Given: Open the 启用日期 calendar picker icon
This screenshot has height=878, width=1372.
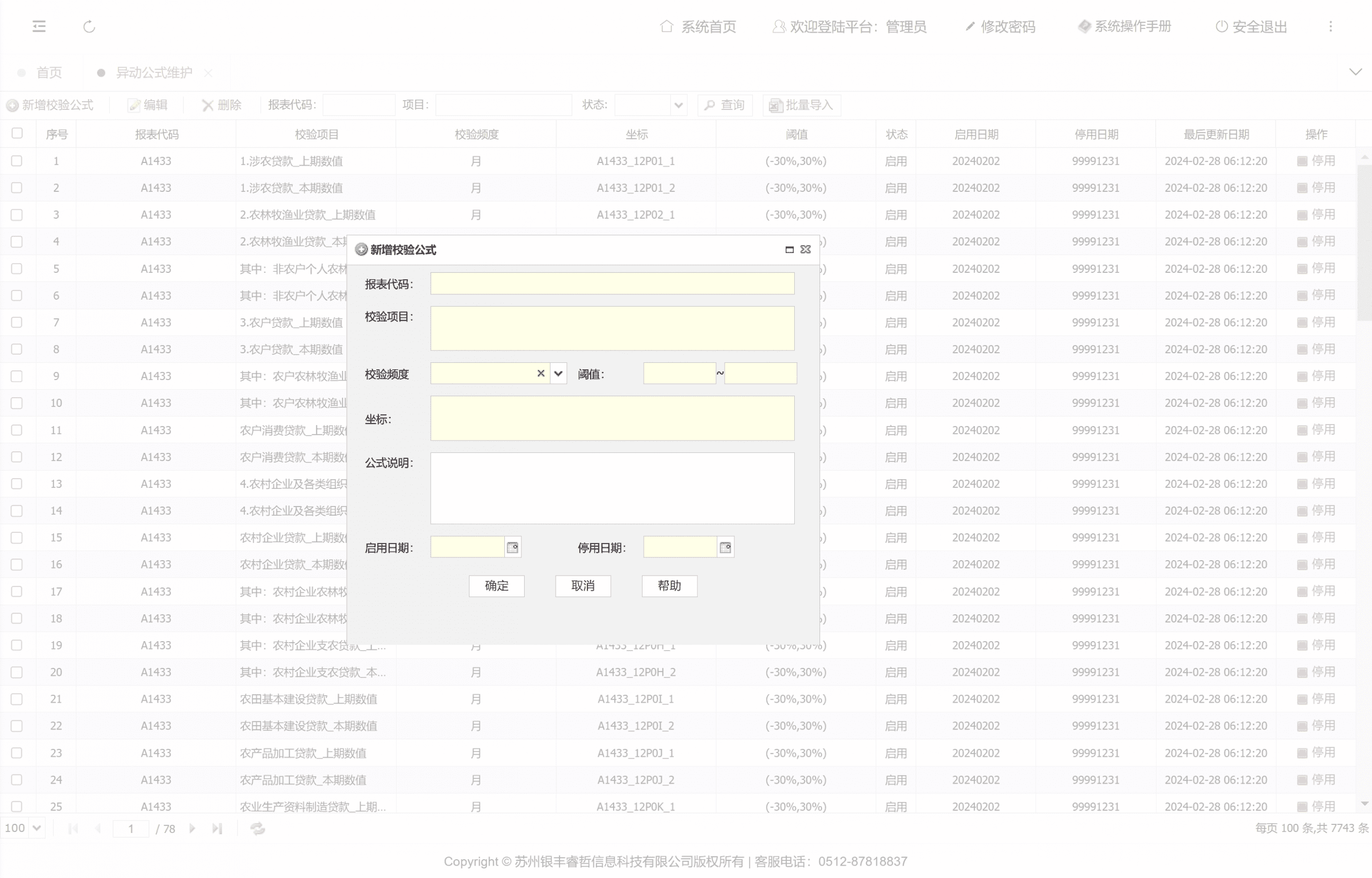Looking at the screenshot, I should [x=512, y=547].
